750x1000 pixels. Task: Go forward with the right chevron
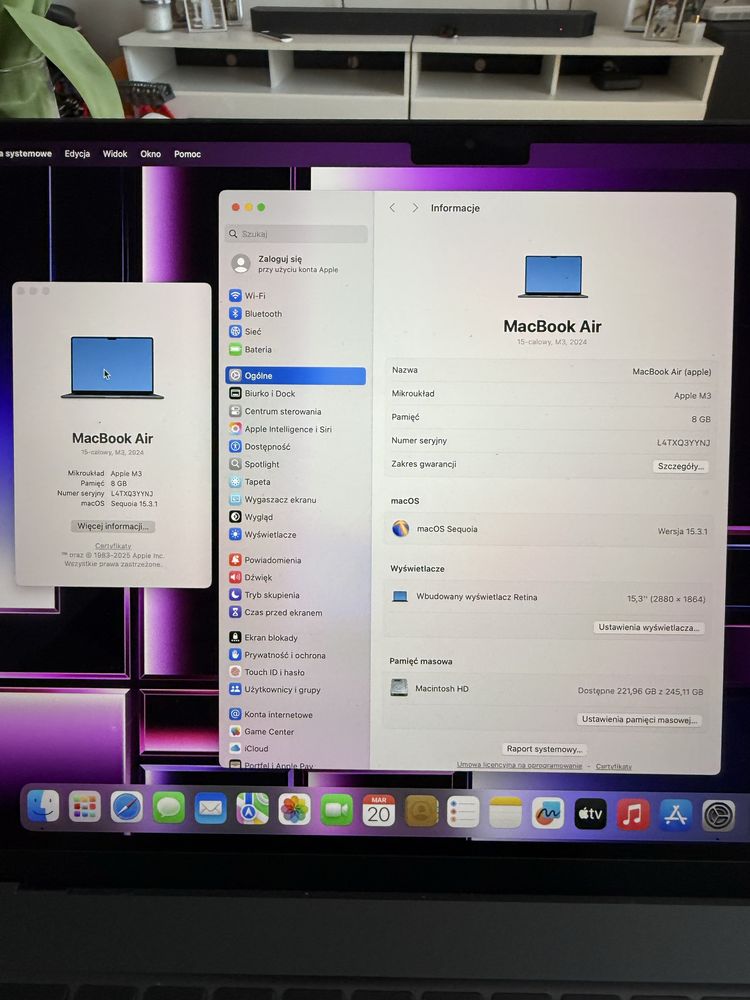click(415, 208)
